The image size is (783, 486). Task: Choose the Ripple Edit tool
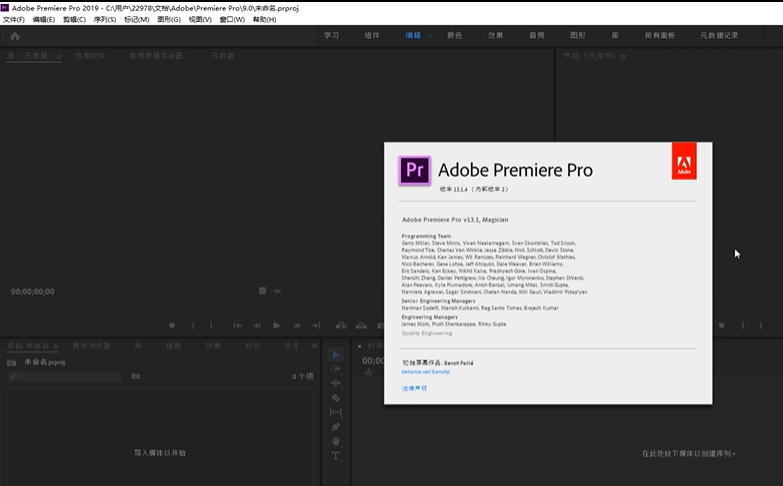[336, 383]
